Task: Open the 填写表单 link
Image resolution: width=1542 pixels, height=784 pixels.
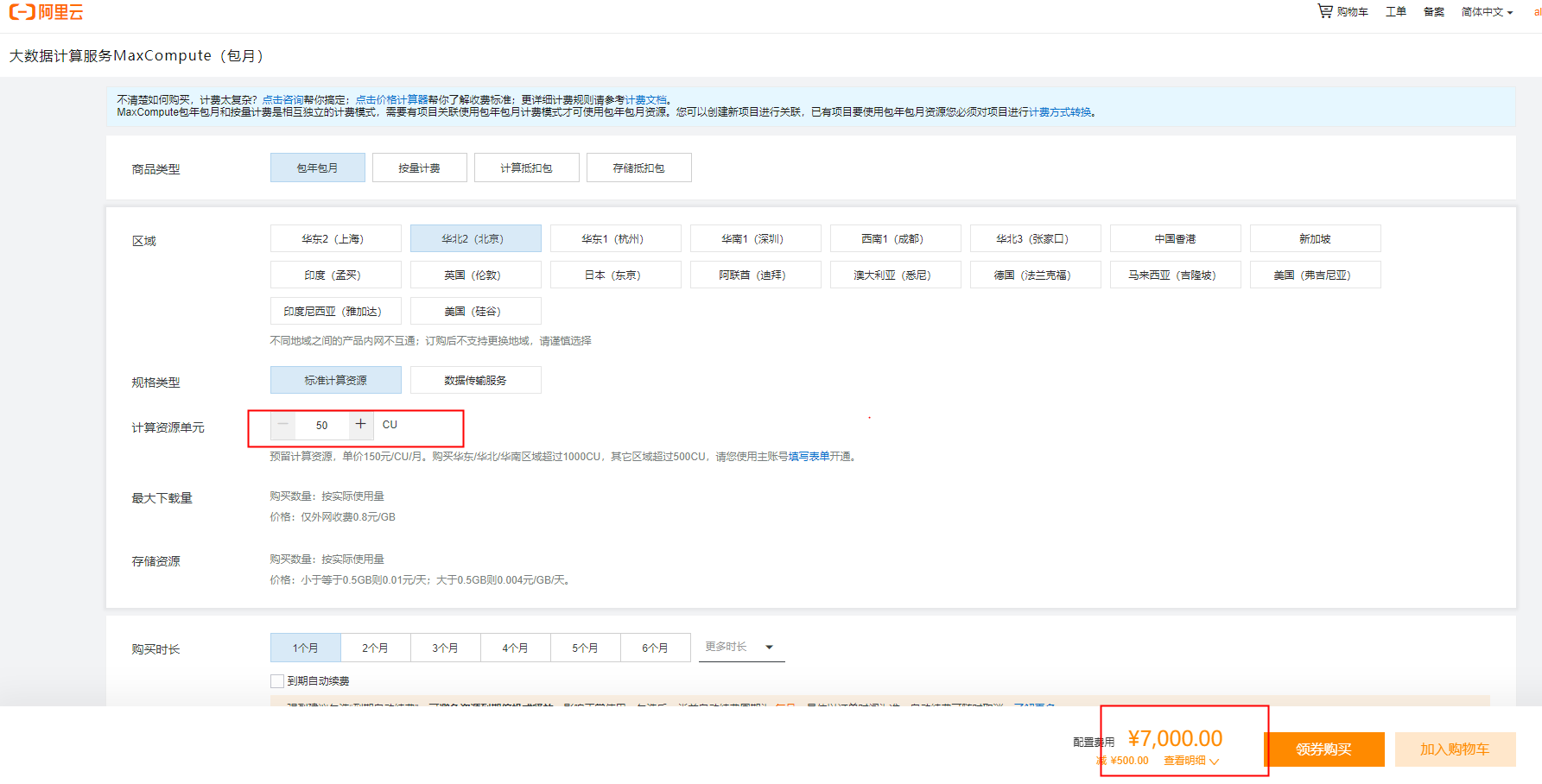Action: (809, 457)
